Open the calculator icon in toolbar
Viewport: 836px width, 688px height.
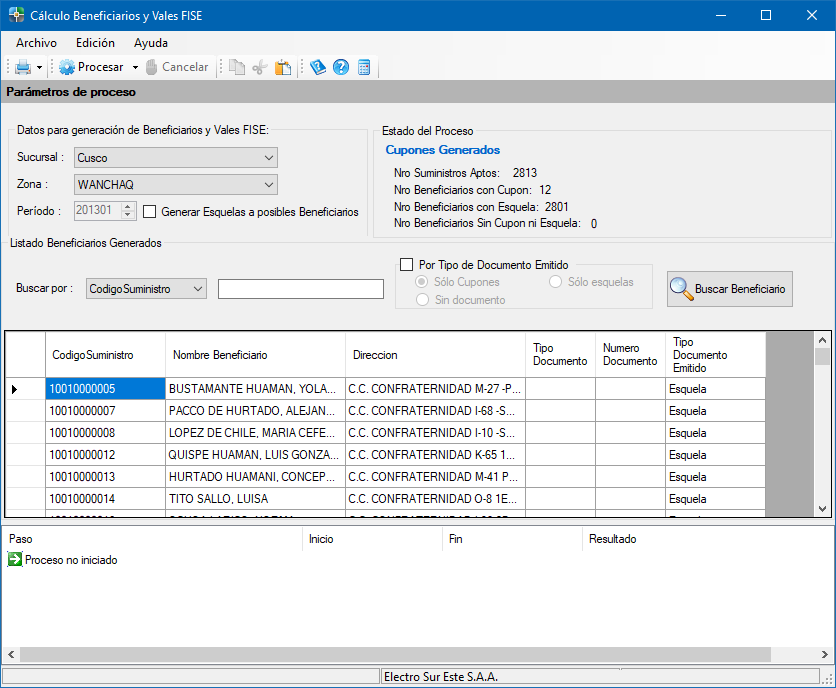(364, 67)
